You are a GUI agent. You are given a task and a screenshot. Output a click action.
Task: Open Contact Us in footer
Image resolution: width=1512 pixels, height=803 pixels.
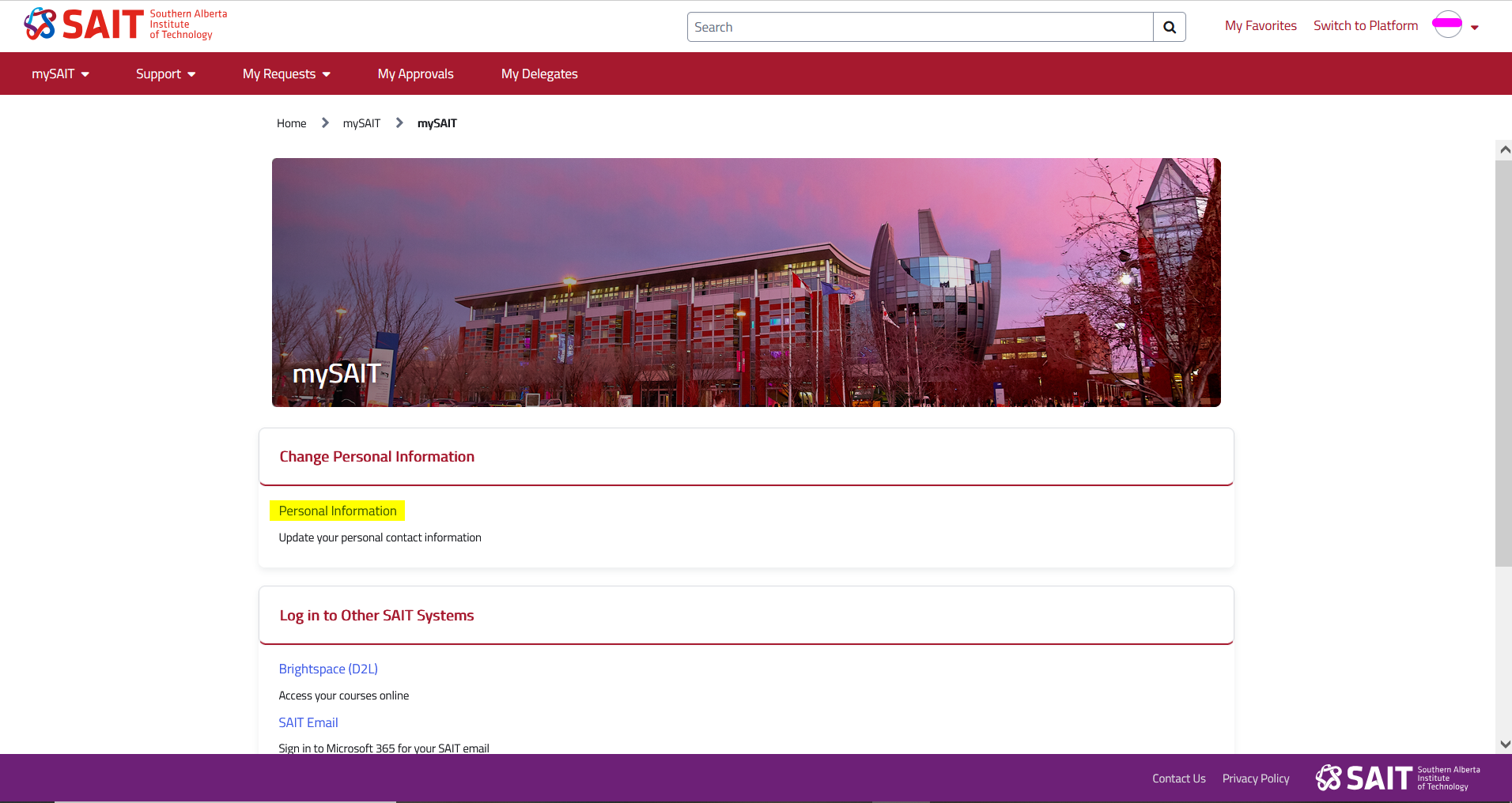pos(1178,778)
